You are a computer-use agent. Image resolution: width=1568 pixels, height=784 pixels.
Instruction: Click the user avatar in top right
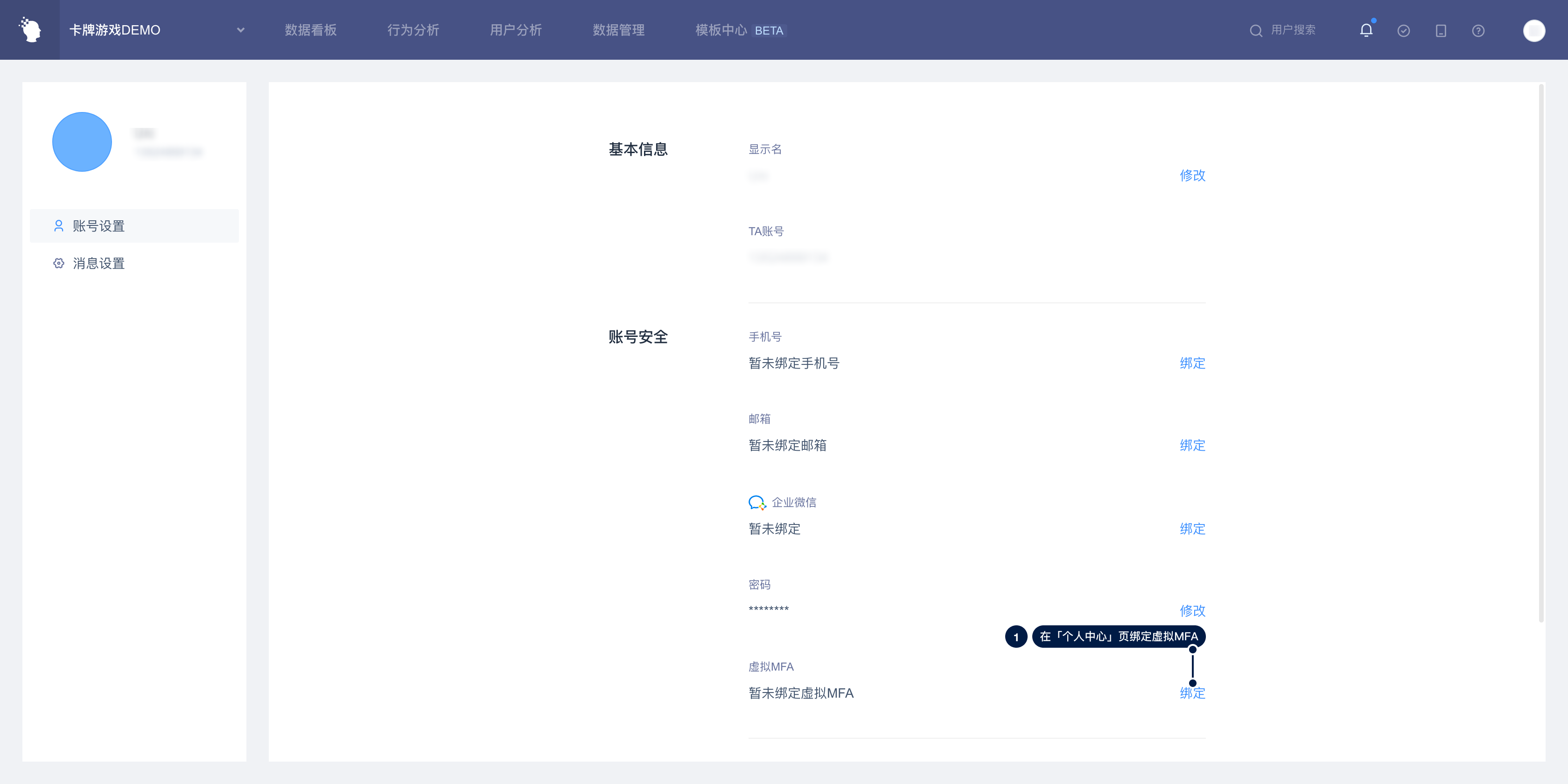pyautogui.click(x=1533, y=30)
